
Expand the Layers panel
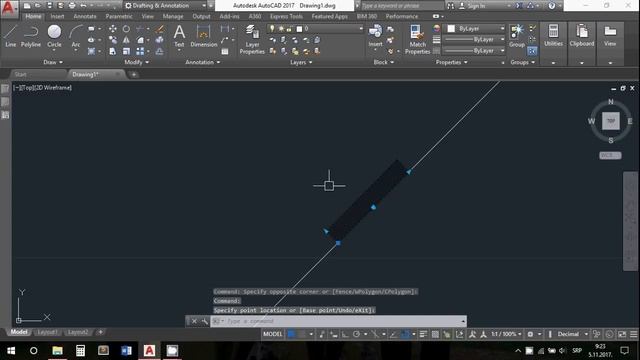pos(301,62)
